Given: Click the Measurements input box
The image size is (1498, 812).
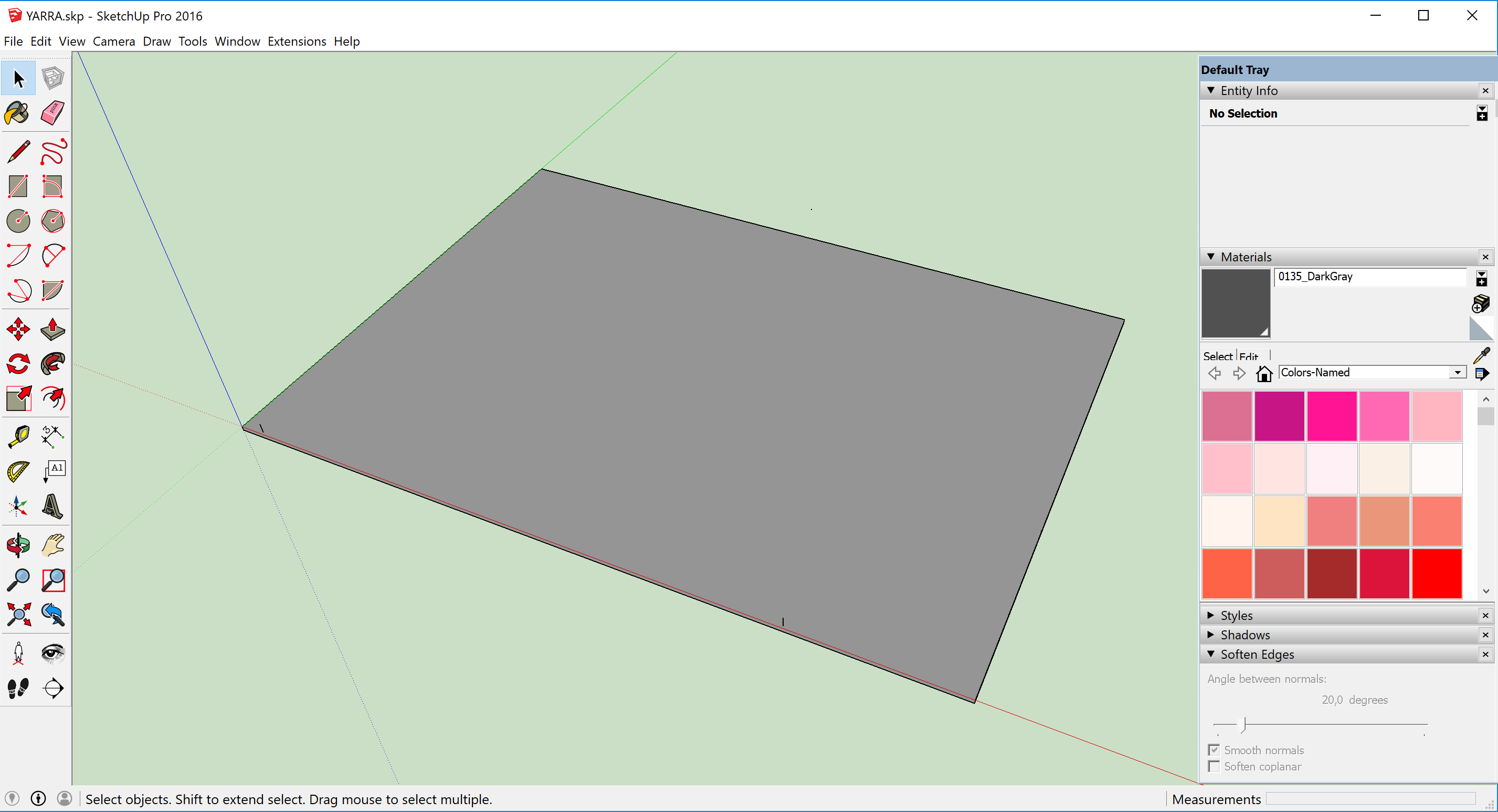Looking at the screenshot, I should click(1370, 799).
